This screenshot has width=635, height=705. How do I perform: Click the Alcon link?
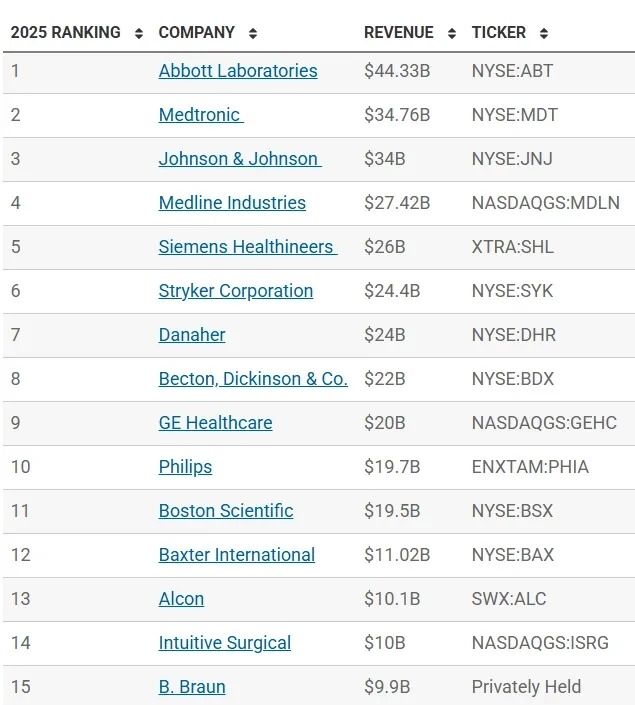(x=181, y=599)
